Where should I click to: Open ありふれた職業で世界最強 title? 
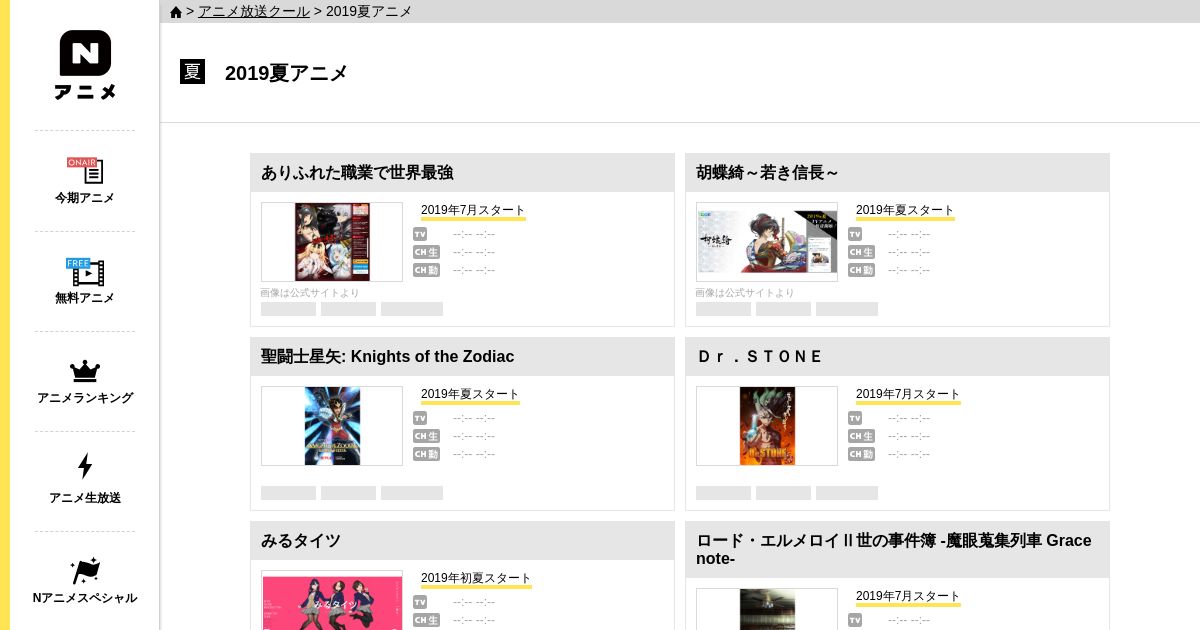pos(357,173)
